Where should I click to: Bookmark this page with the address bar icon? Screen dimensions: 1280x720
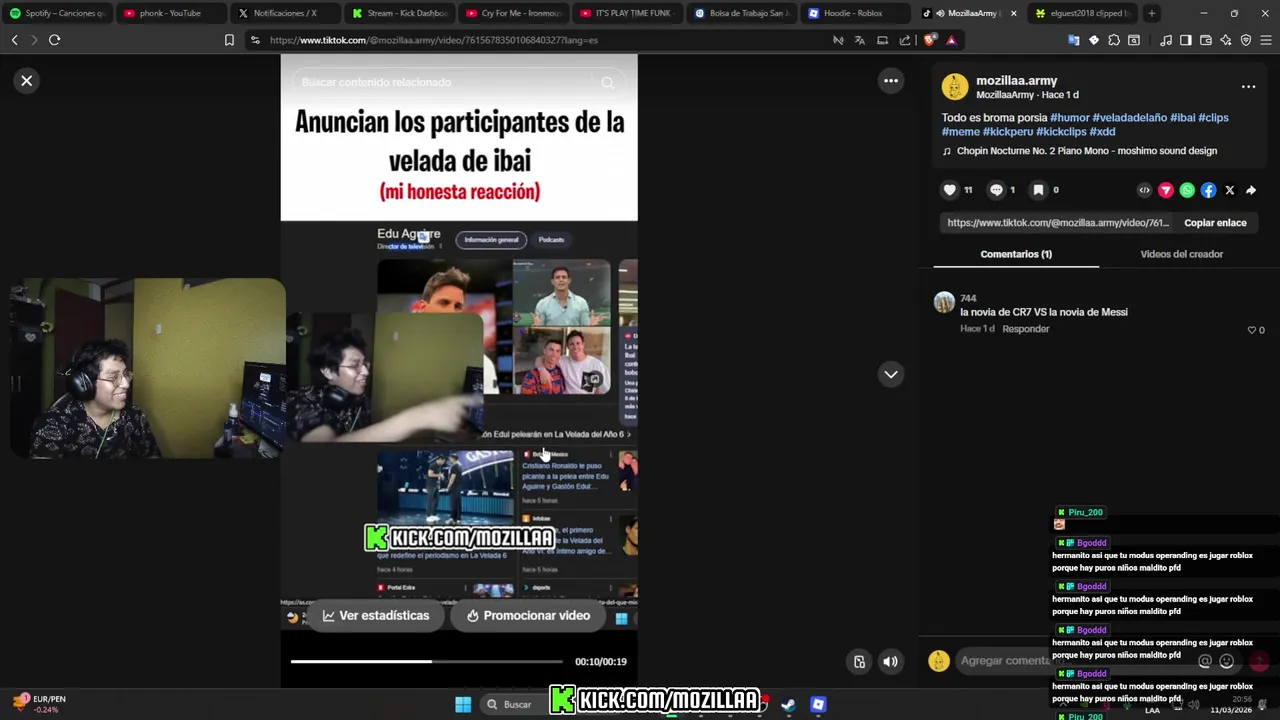(229, 40)
